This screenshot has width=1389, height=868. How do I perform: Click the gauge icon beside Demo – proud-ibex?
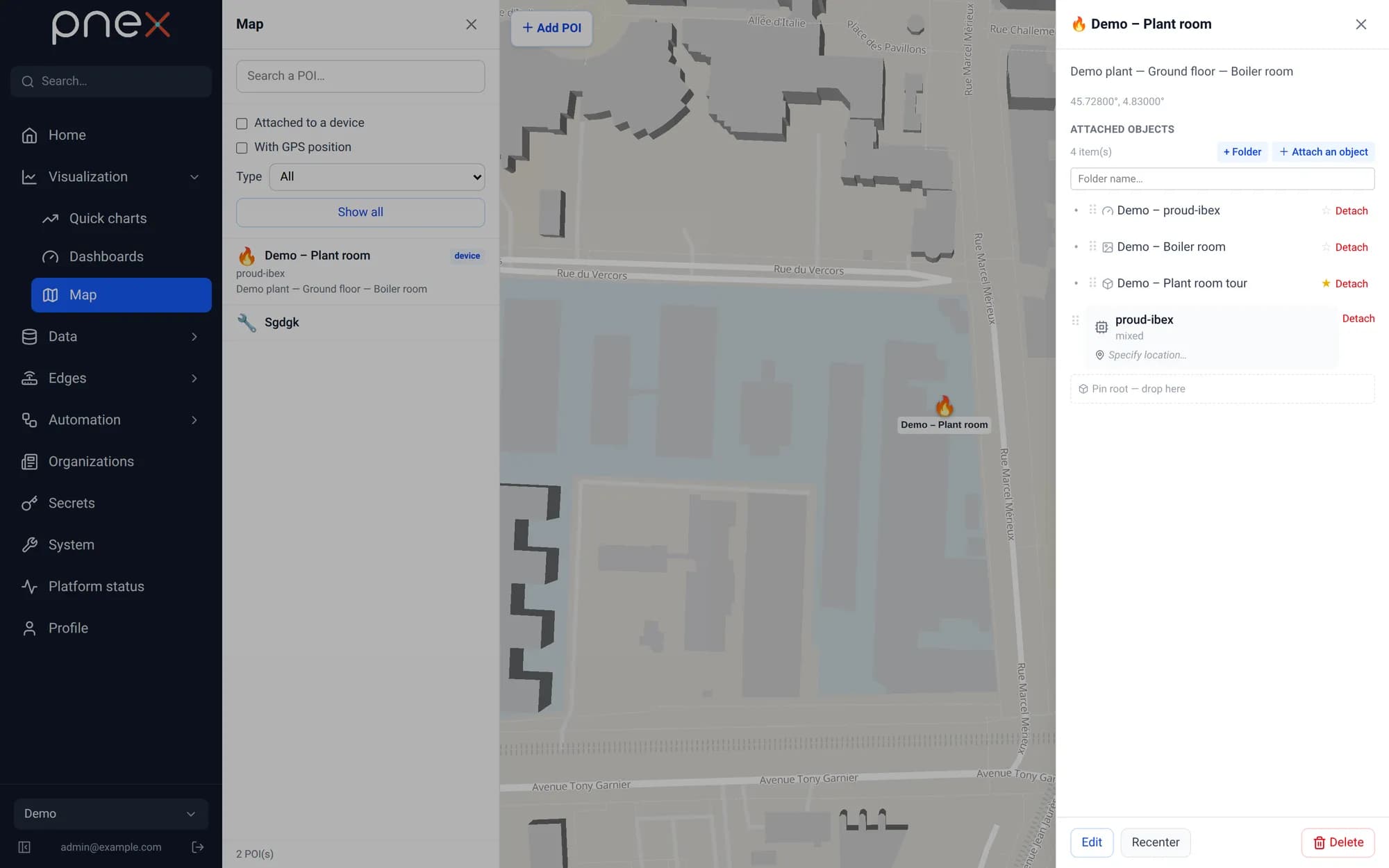[x=1108, y=211]
